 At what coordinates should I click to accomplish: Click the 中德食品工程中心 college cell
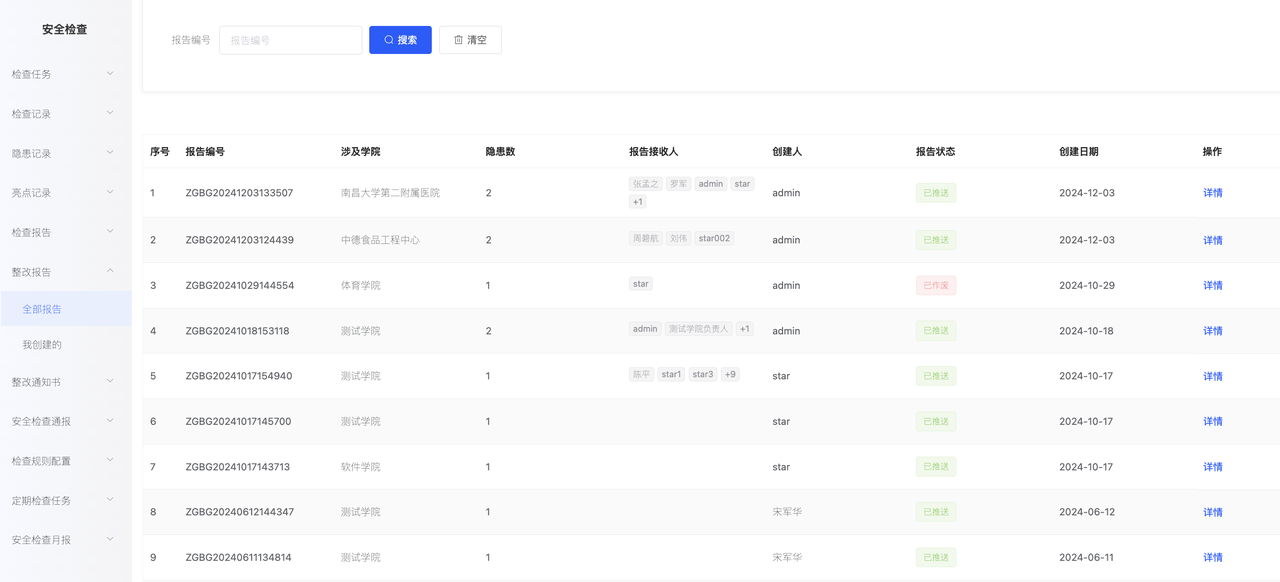(x=380, y=240)
